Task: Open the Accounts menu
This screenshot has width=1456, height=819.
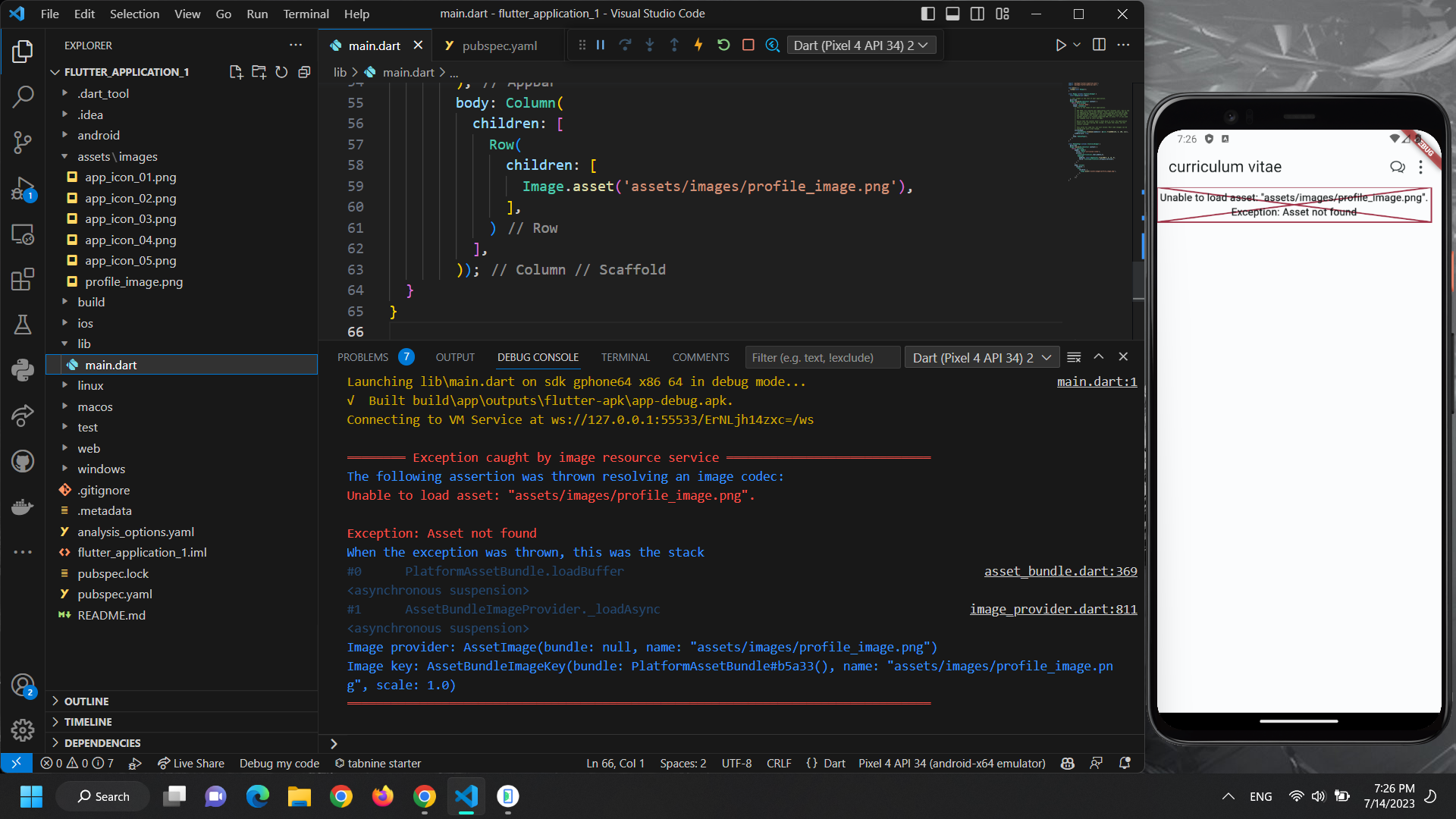Action: (x=23, y=686)
